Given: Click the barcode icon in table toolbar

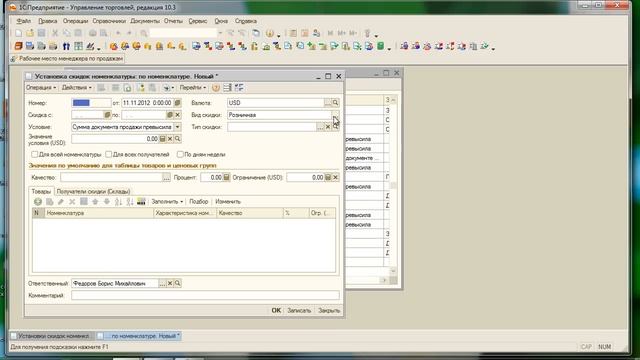Looking at the screenshot, I should click(x=141, y=202).
